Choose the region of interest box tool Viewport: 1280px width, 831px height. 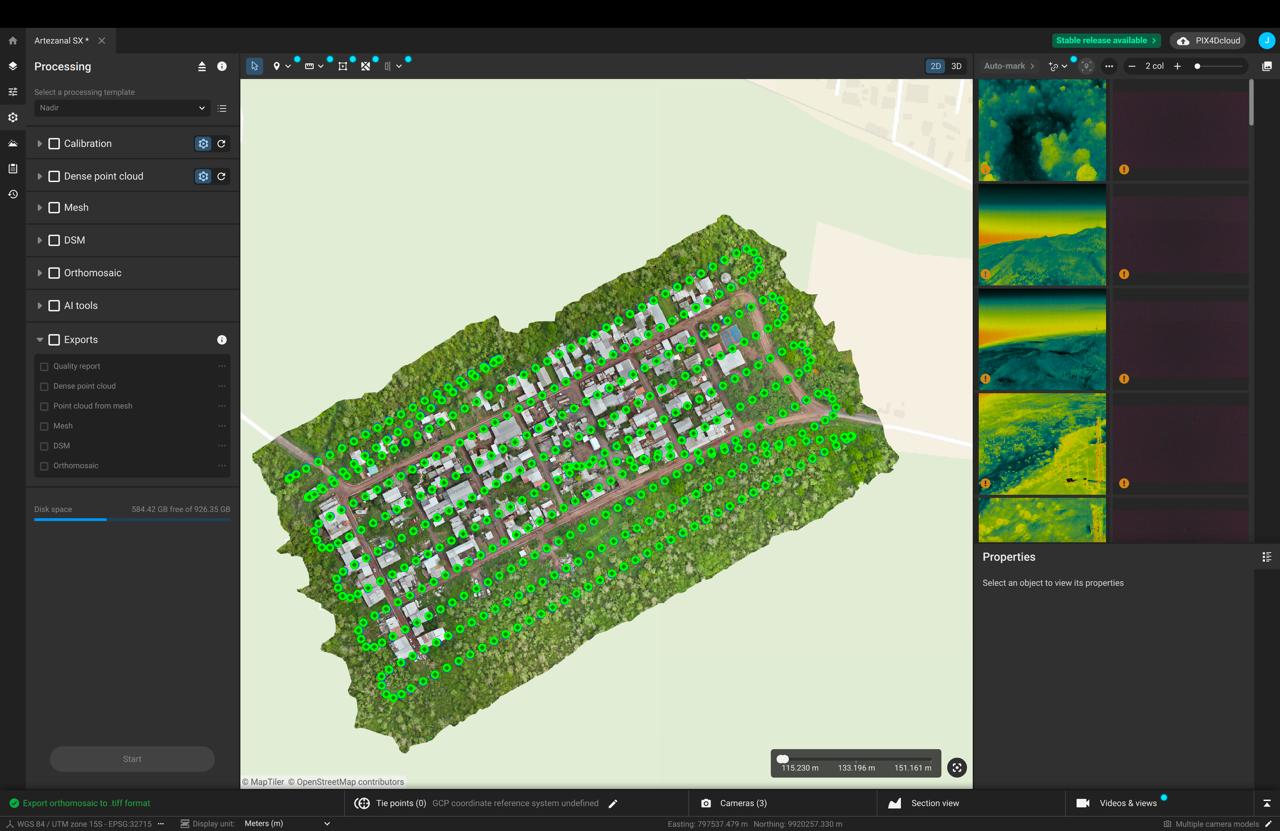coord(342,66)
